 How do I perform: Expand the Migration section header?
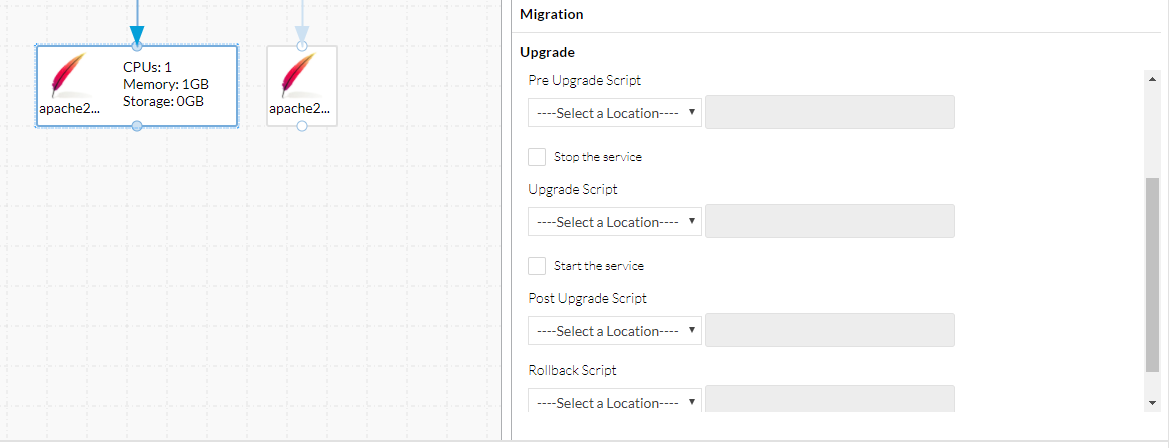tap(552, 14)
